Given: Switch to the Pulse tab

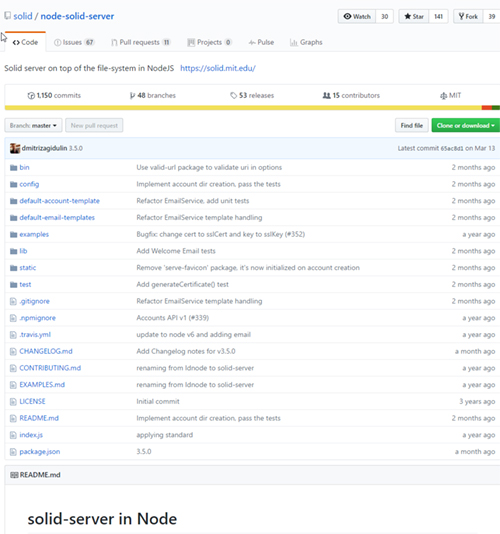Looking at the screenshot, I should (x=261, y=42).
